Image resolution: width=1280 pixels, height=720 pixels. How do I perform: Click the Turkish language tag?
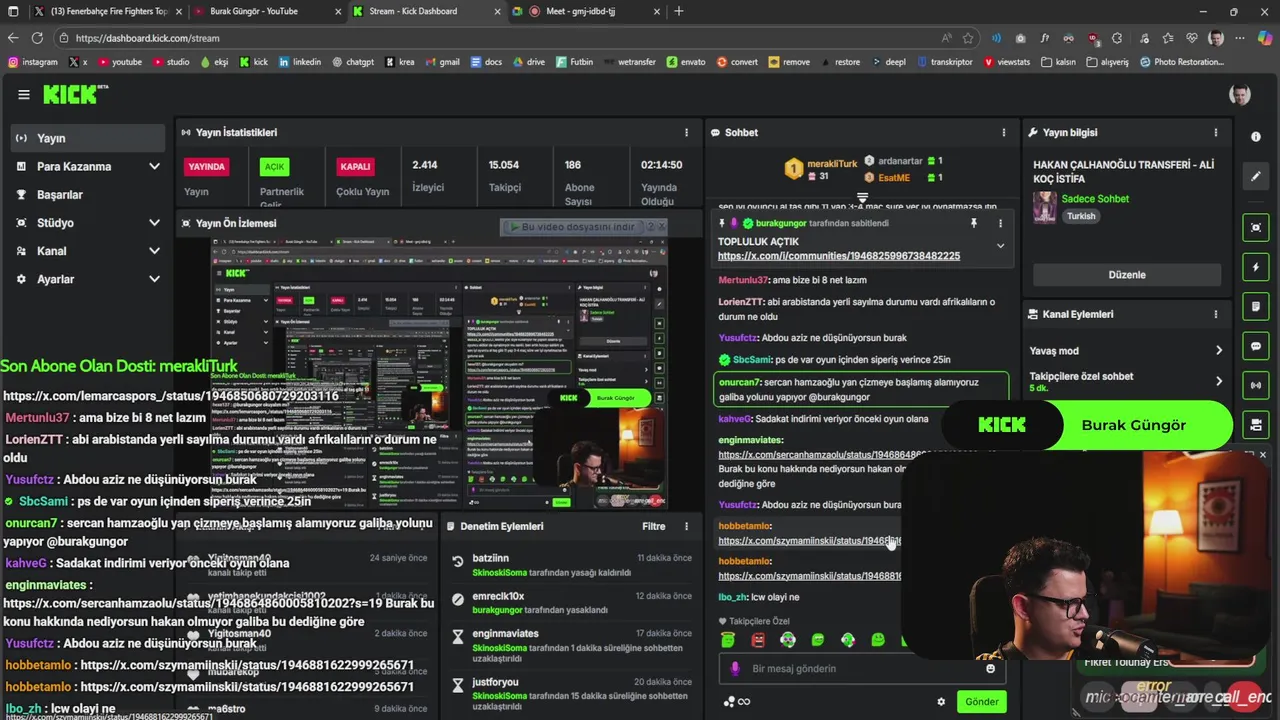(x=1081, y=216)
